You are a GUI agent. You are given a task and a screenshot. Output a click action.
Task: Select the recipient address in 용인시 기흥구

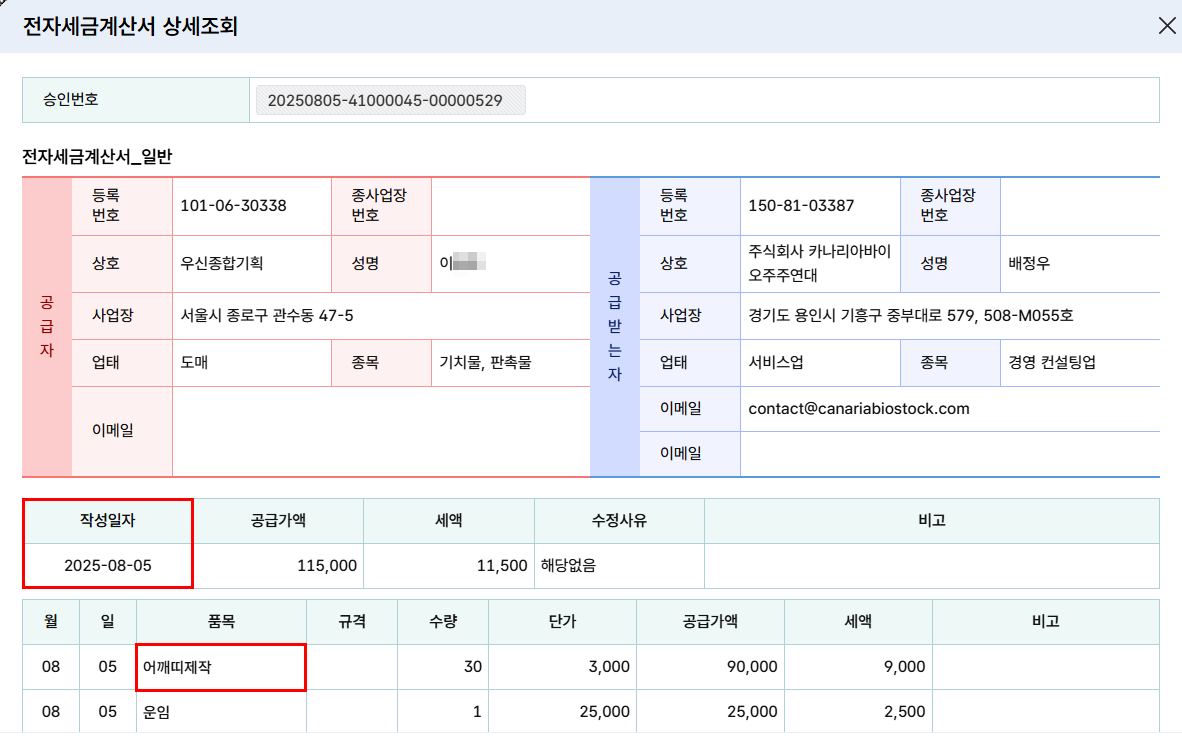[x=911, y=315]
